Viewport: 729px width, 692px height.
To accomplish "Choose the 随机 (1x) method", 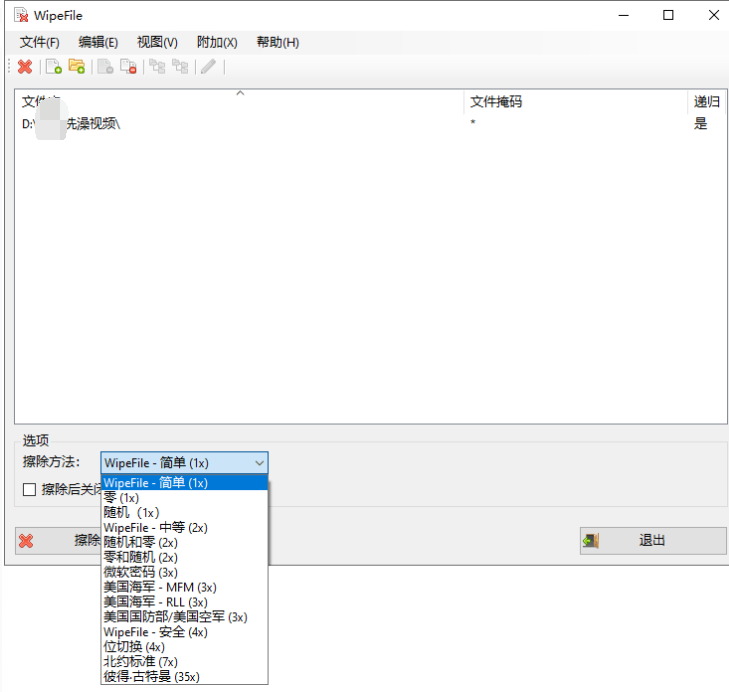I will pyautogui.click(x=184, y=512).
